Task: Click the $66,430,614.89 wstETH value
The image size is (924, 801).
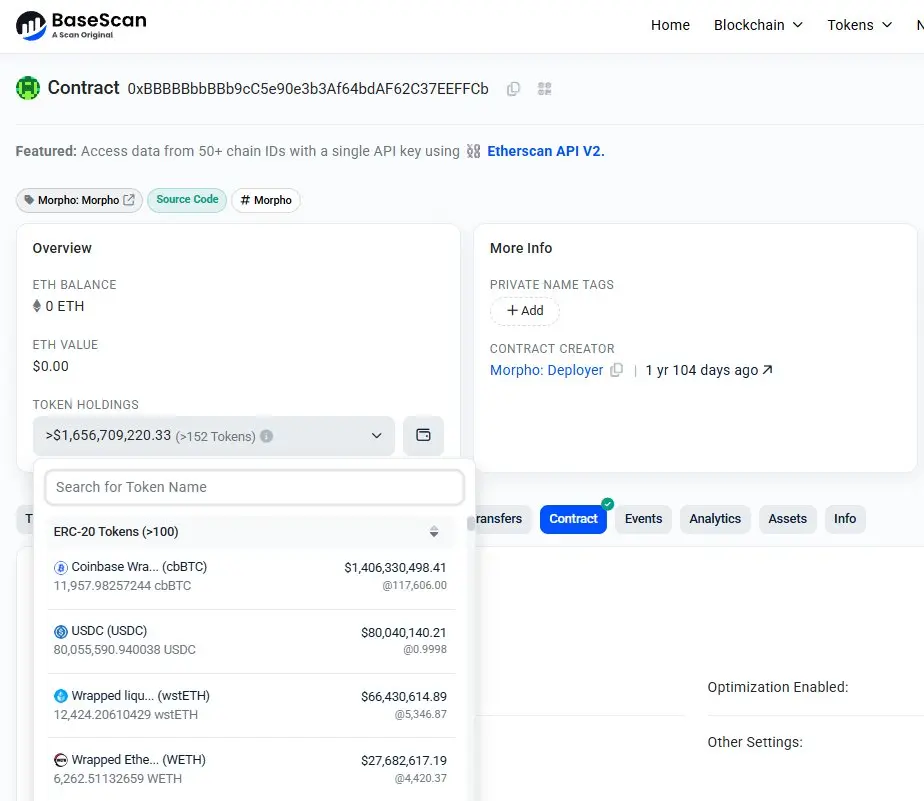Action: [x=404, y=697]
